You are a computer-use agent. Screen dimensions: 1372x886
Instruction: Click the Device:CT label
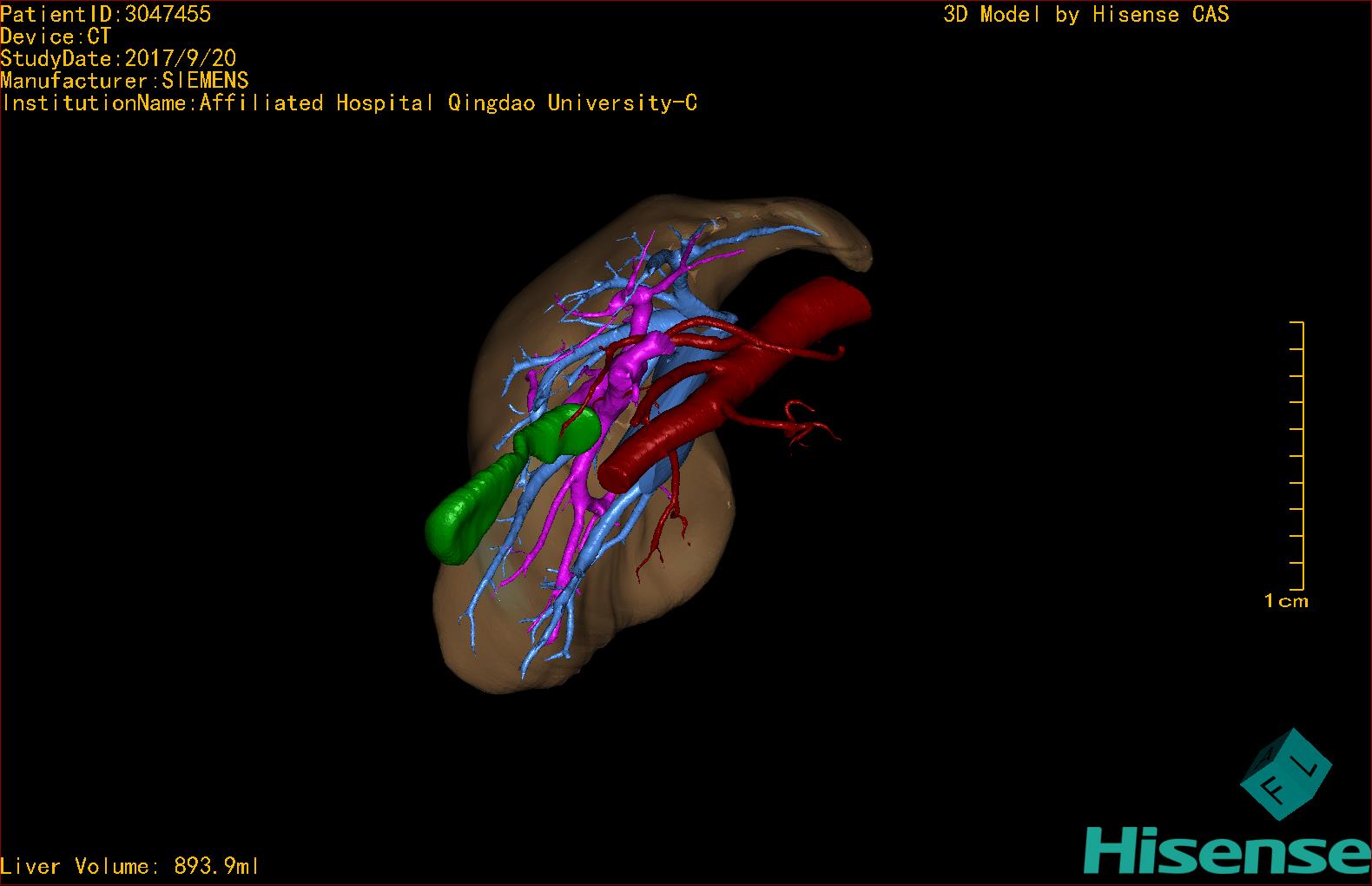[56, 36]
